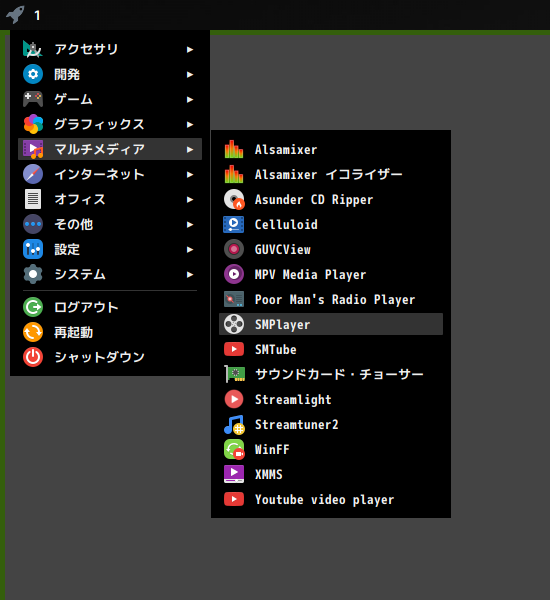Click the Poor Man's Radio Player icon

234,299
